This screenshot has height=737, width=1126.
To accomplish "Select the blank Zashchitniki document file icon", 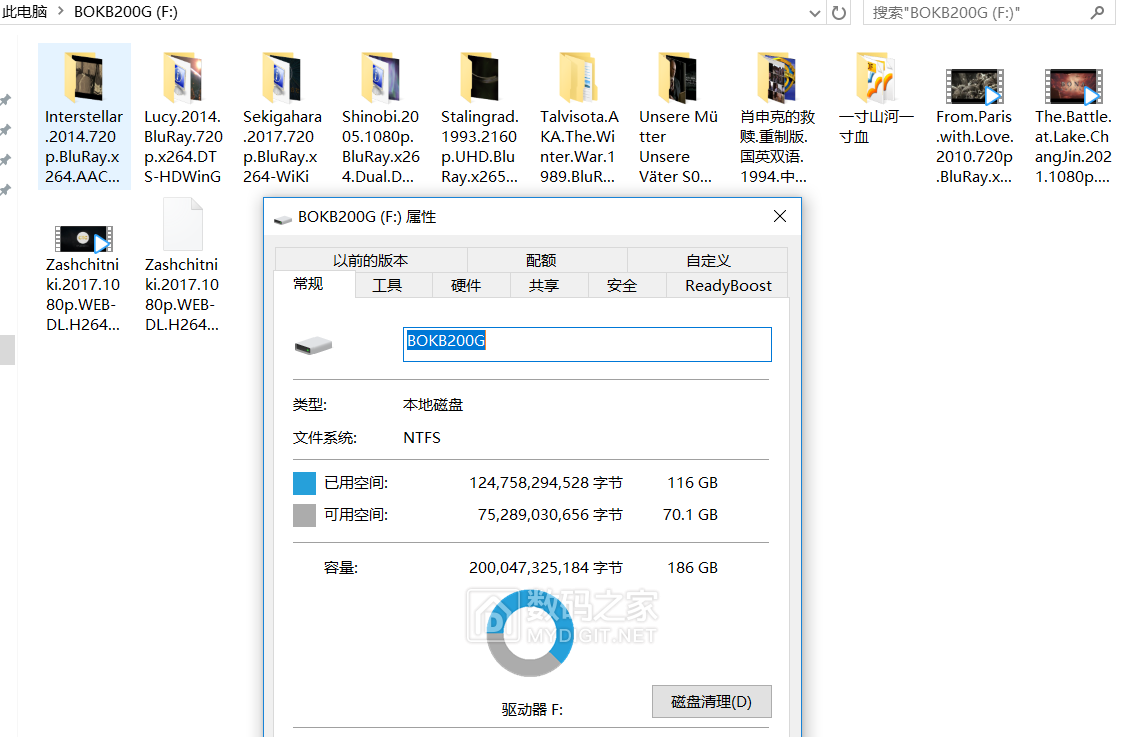I will (182, 225).
